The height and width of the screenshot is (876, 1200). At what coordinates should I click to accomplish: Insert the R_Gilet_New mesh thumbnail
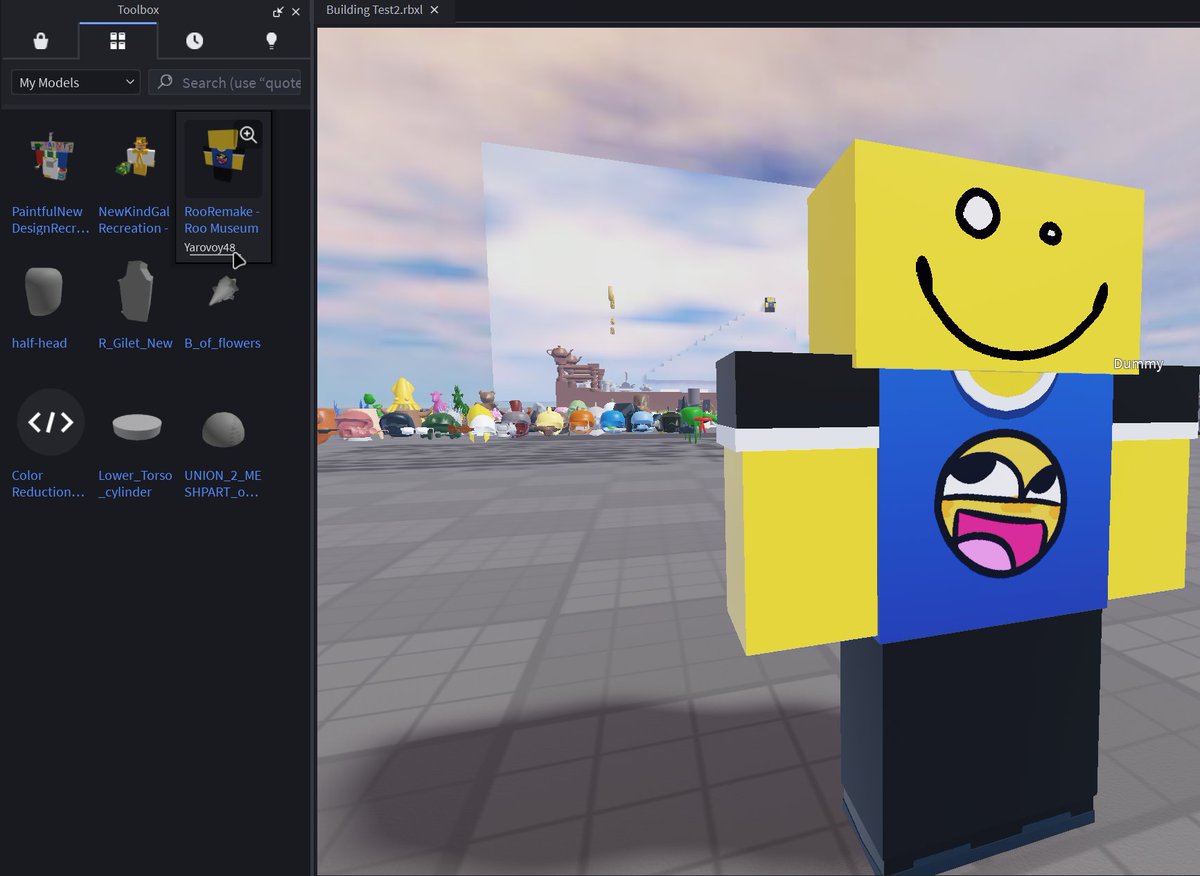tap(136, 292)
